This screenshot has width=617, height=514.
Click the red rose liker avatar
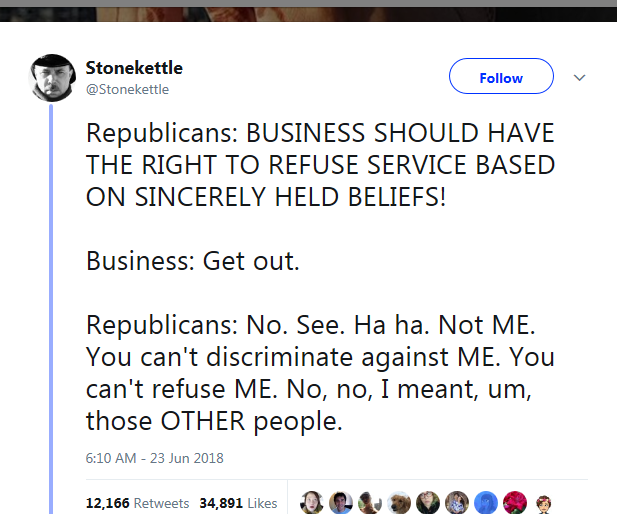tap(515, 502)
